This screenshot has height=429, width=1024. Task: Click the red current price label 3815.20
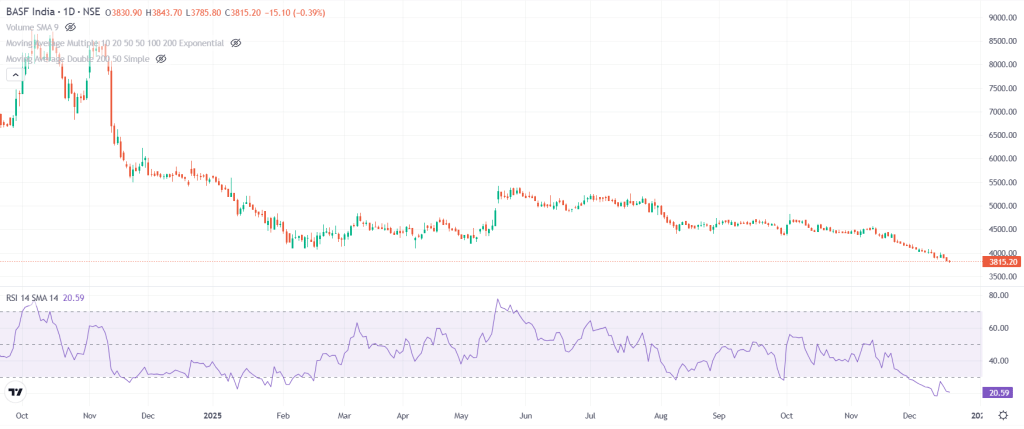click(x=1001, y=262)
